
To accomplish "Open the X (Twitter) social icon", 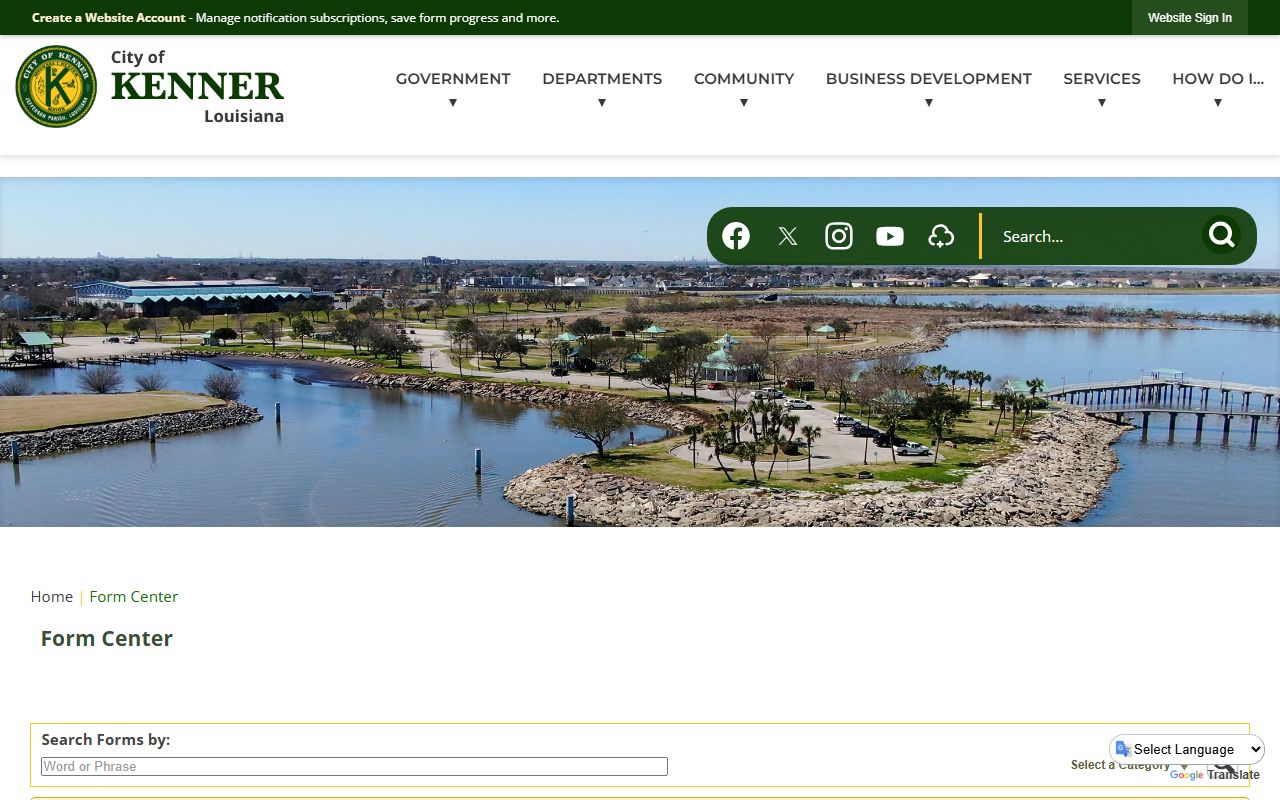I will 788,236.
